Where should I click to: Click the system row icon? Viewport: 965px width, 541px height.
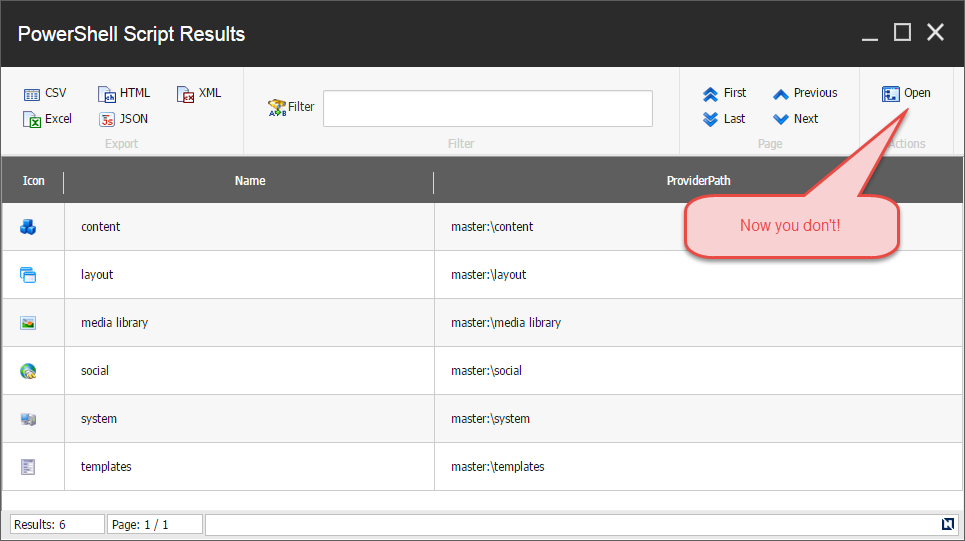click(28, 419)
